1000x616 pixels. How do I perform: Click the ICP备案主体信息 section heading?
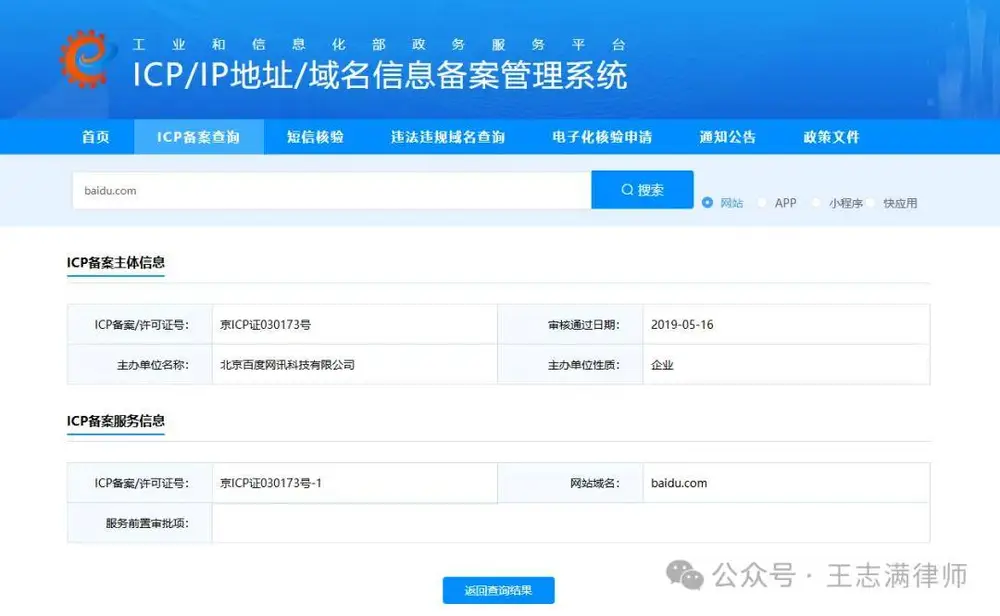tap(115, 262)
